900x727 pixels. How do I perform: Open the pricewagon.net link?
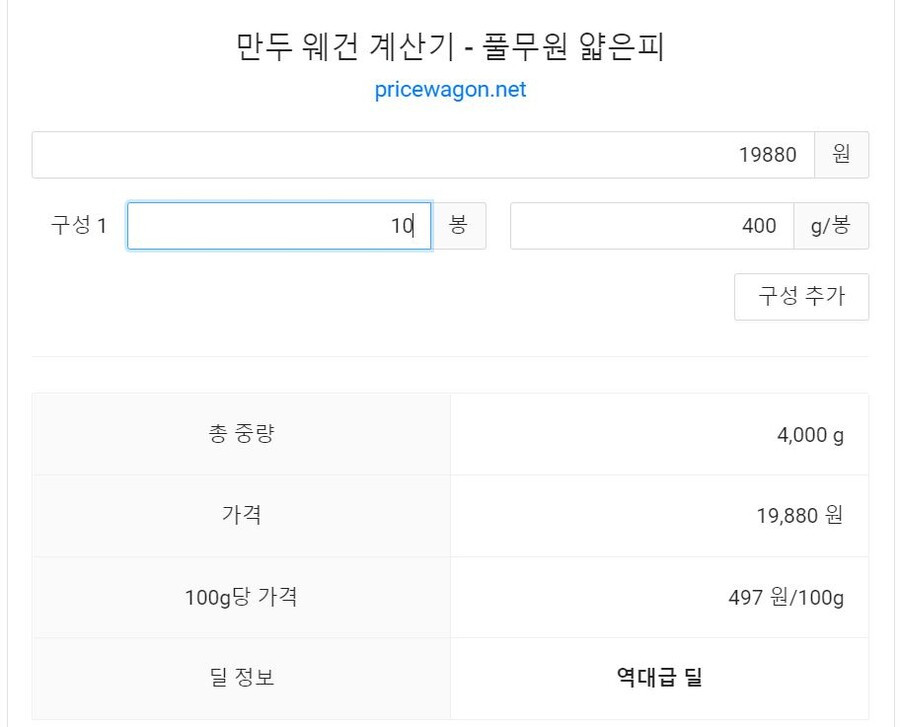[x=450, y=90]
